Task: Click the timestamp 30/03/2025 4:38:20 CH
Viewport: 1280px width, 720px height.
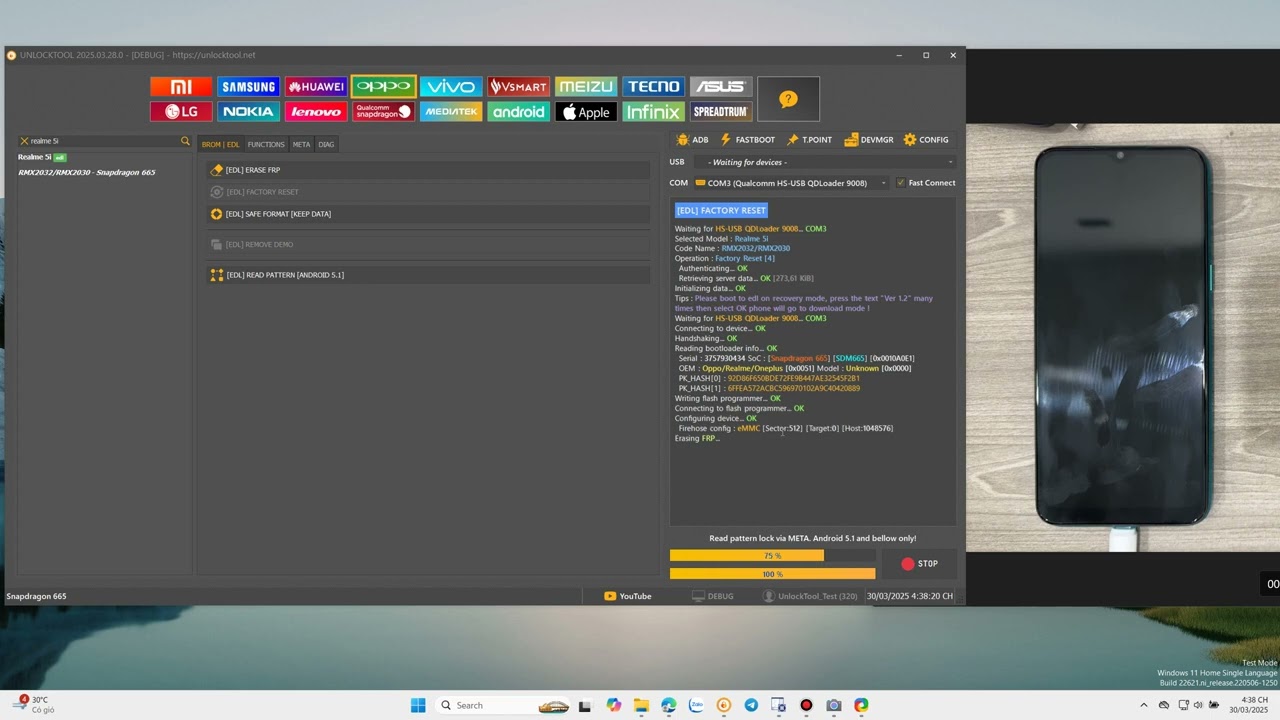Action: (x=910, y=596)
